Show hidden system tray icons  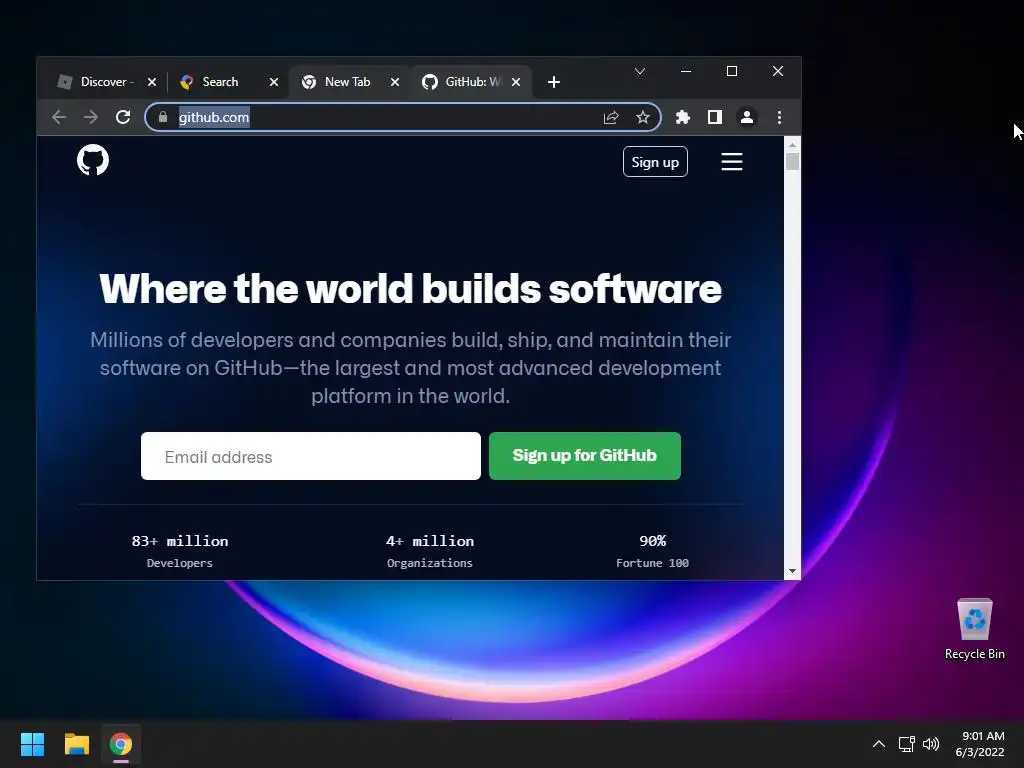879,744
